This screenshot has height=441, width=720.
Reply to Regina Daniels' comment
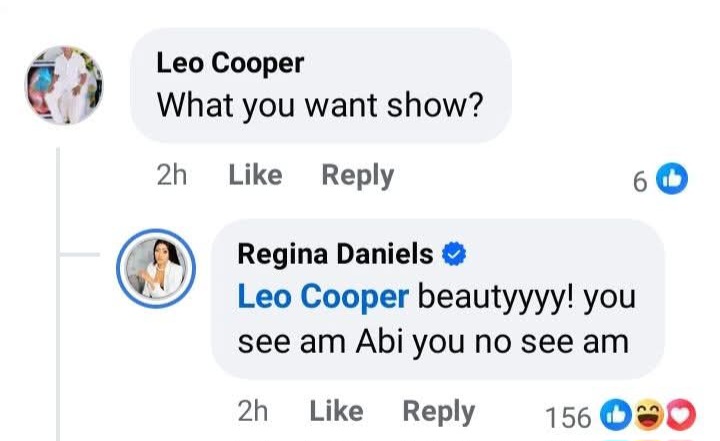pyautogui.click(x=438, y=411)
